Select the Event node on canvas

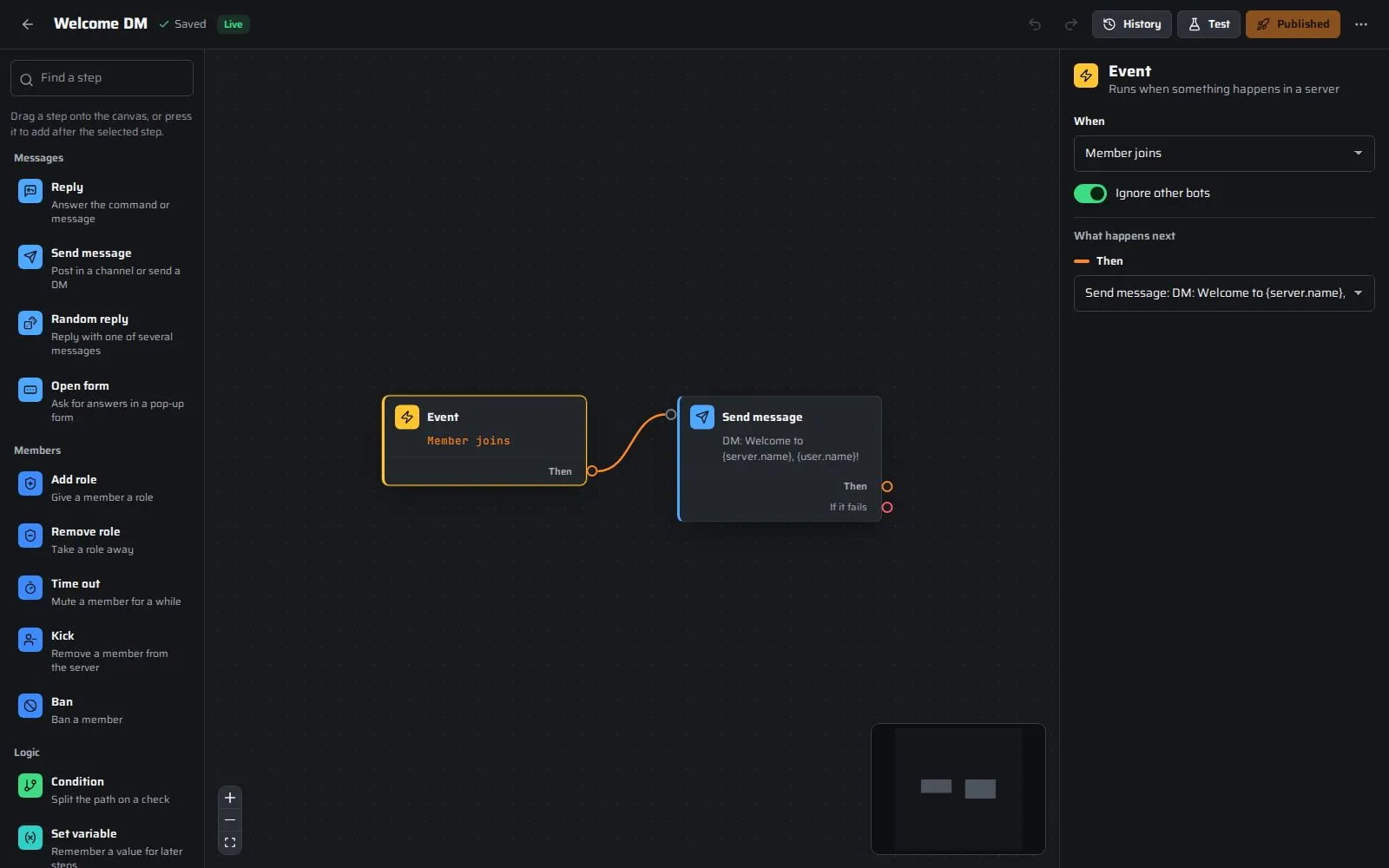(x=484, y=441)
